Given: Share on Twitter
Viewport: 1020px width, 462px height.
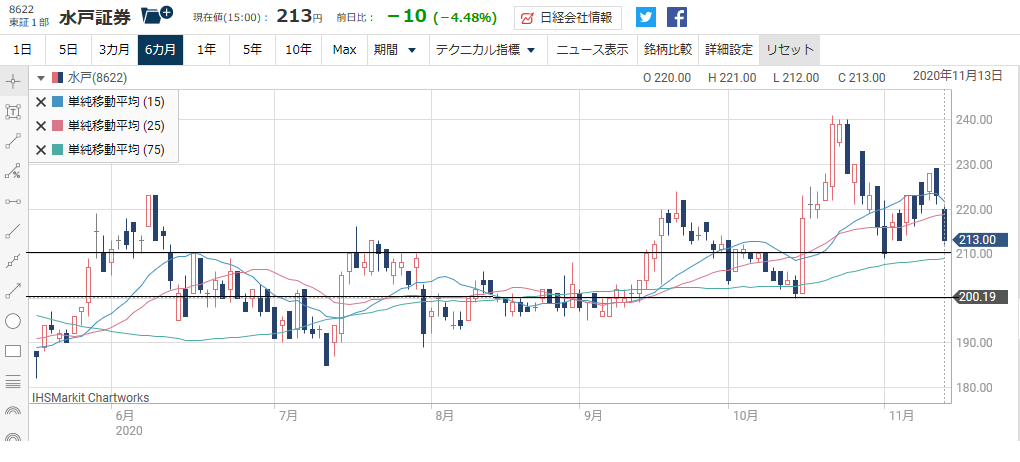Looking at the screenshot, I should 645,17.
